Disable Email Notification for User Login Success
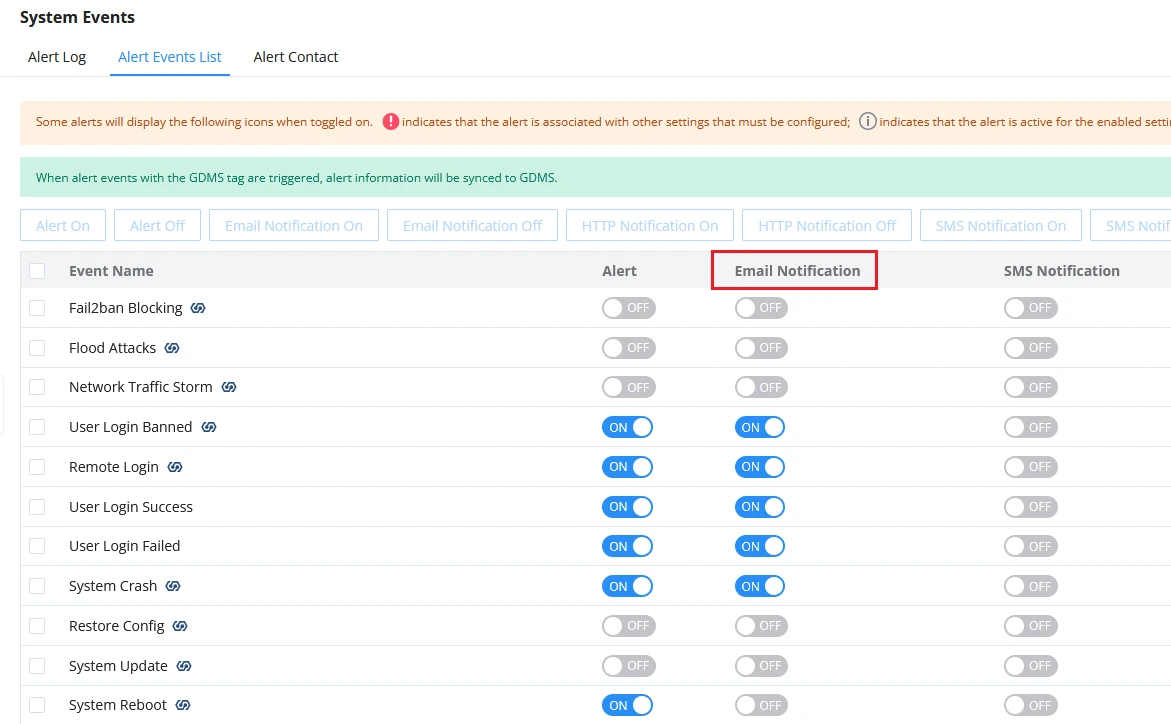The width and height of the screenshot is (1171, 724). (x=760, y=507)
